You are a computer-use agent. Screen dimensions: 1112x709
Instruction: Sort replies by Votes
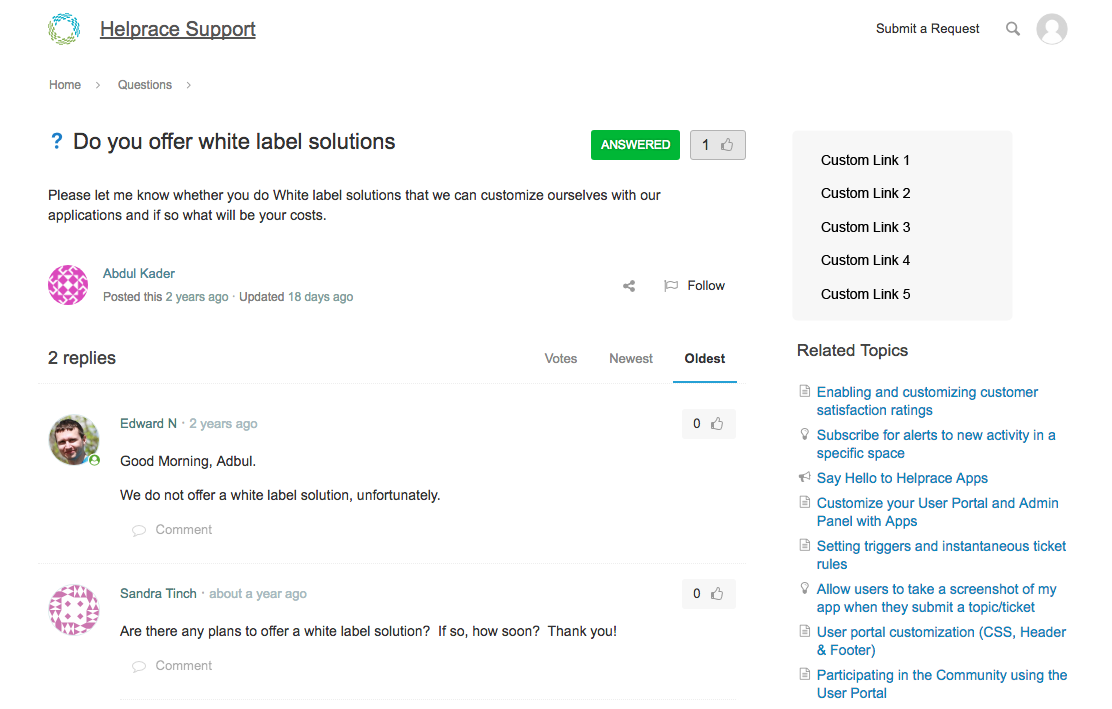pyautogui.click(x=560, y=359)
